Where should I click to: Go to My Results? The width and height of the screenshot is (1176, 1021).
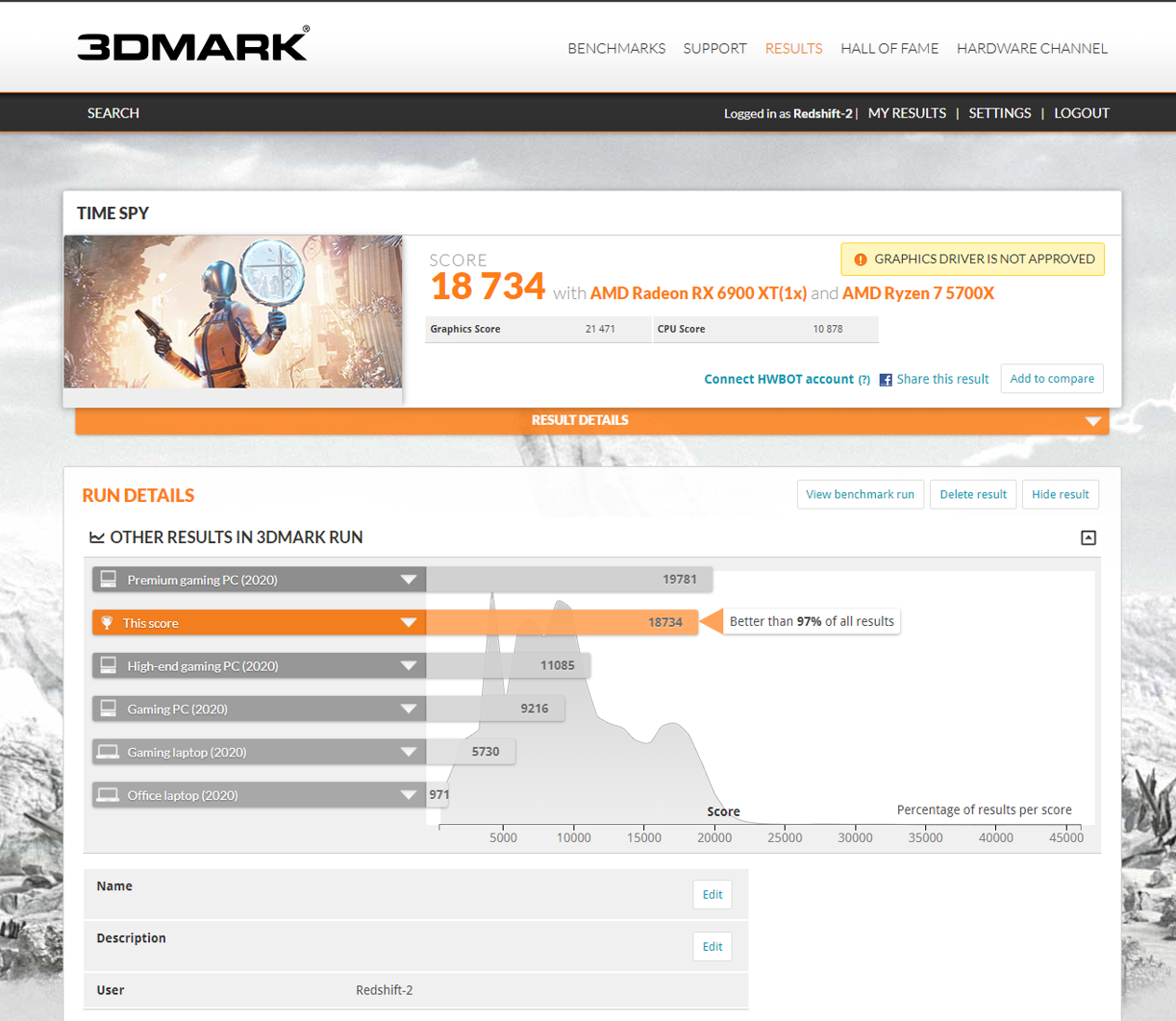click(907, 112)
